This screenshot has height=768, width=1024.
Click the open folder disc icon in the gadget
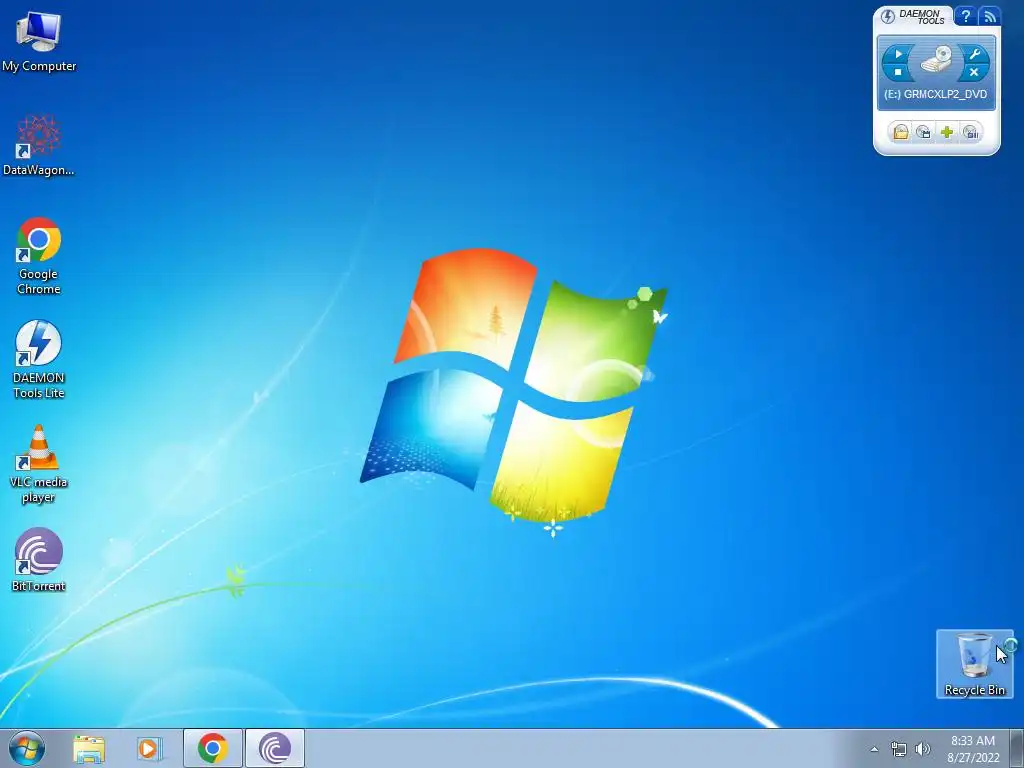pyautogui.click(x=901, y=133)
